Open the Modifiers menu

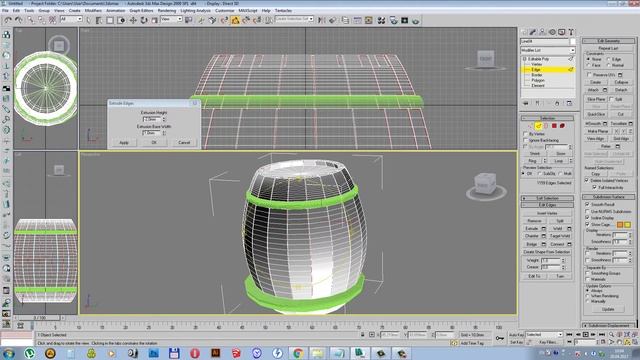93,10
